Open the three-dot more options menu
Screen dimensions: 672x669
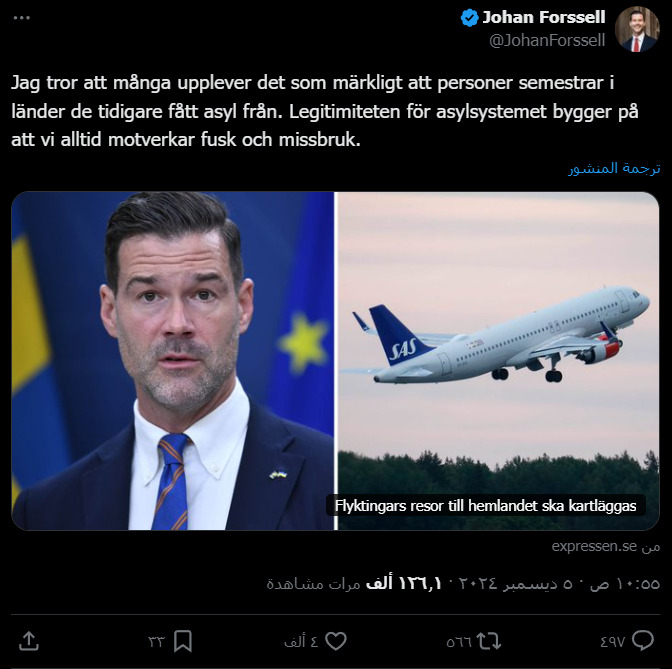(x=21, y=18)
